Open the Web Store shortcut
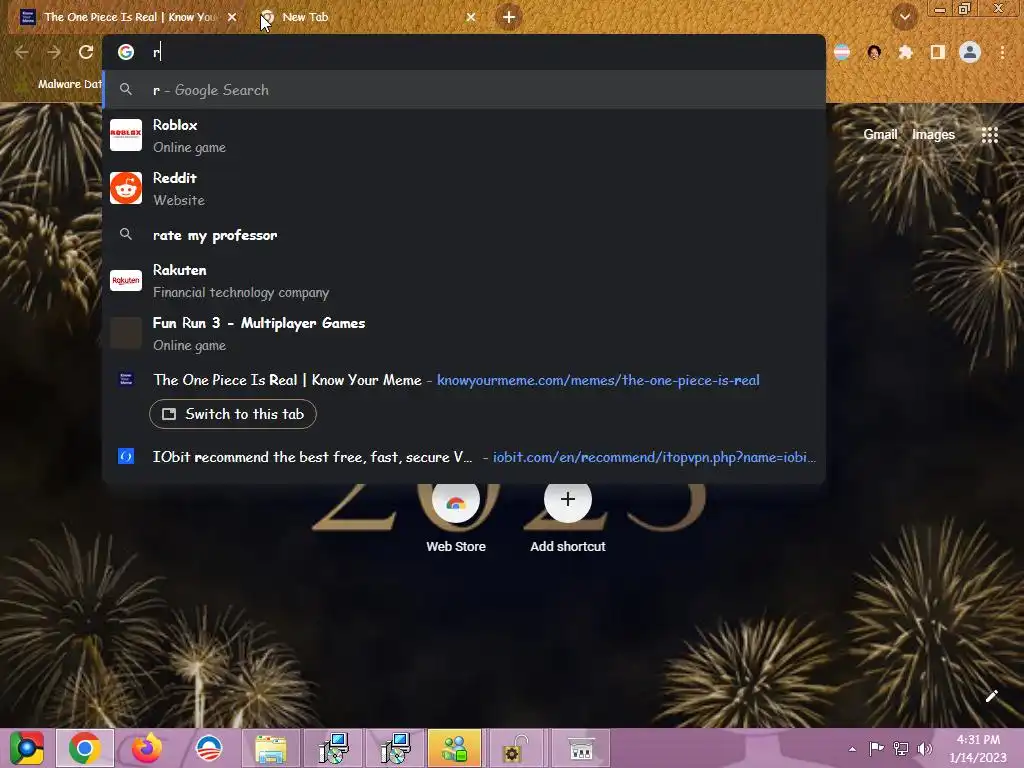The image size is (1024, 768). [x=456, y=516]
